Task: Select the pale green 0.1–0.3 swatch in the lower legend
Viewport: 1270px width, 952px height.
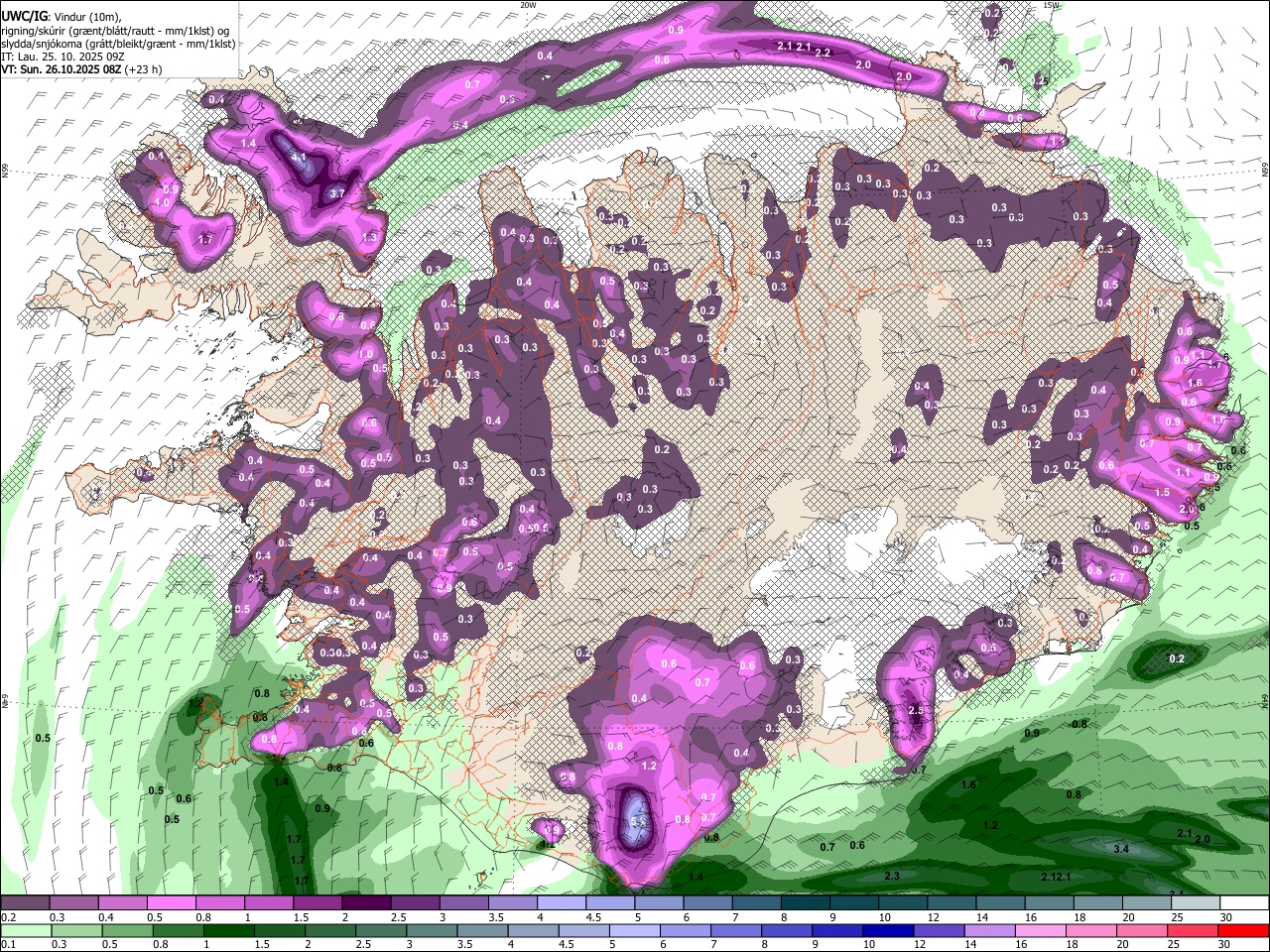Action: tap(26, 931)
